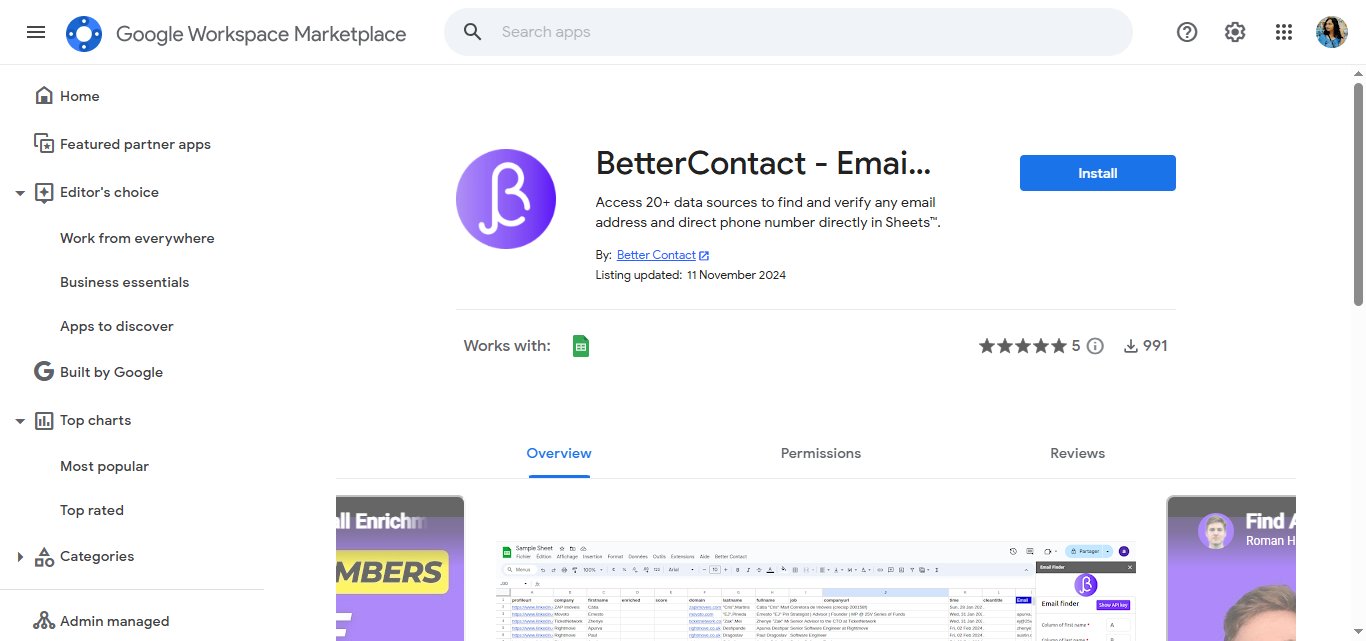Click the Admin managed icon
The width and height of the screenshot is (1366, 641).
tap(44, 621)
